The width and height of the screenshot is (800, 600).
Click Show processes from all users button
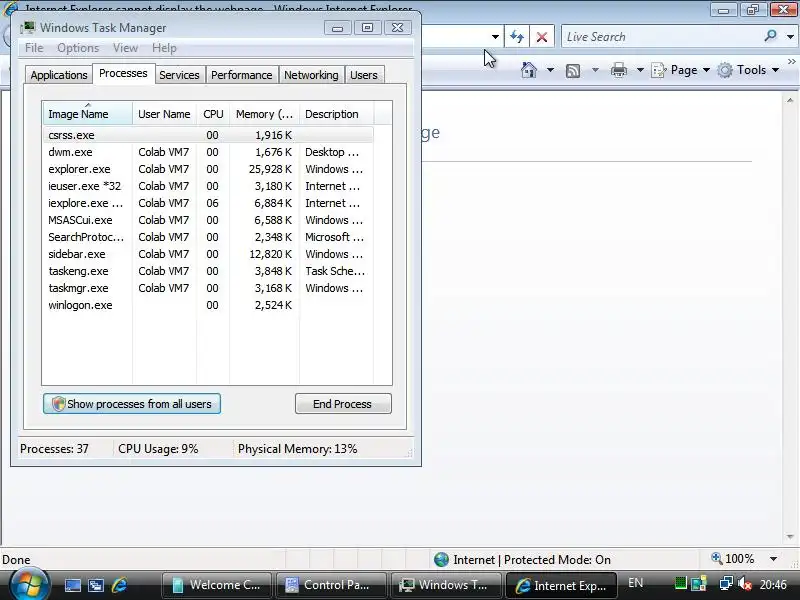pyautogui.click(x=132, y=404)
